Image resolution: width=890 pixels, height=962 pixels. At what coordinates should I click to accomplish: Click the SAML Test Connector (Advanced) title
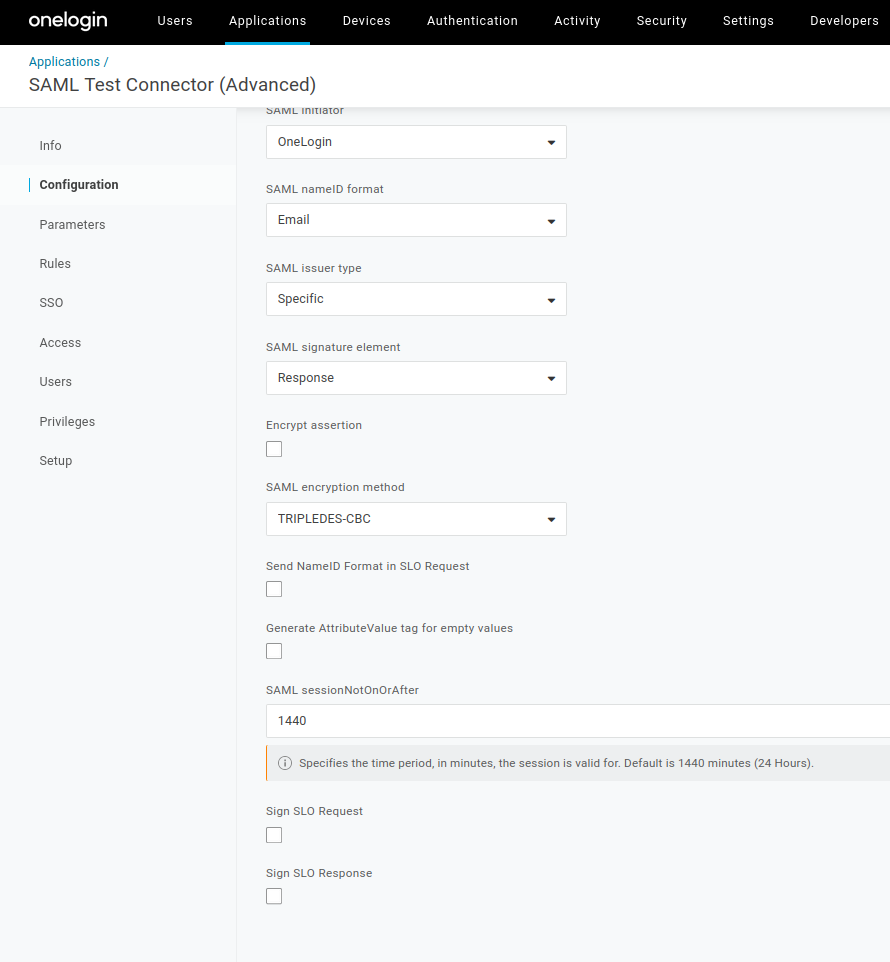coord(172,85)
